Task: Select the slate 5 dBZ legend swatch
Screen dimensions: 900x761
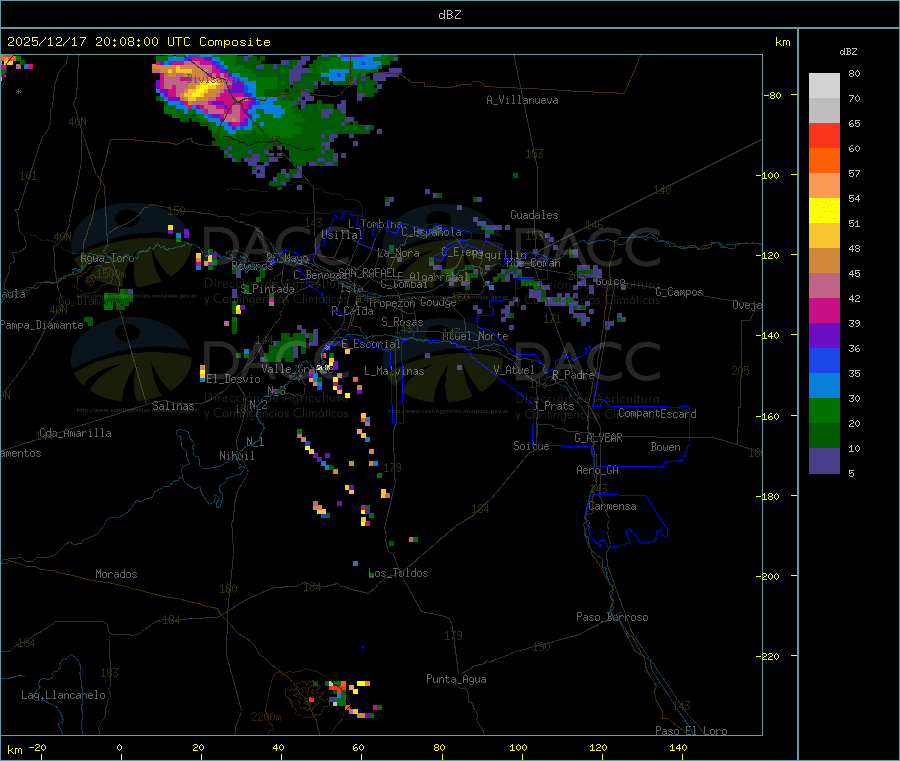Action: tap(824, 461)
